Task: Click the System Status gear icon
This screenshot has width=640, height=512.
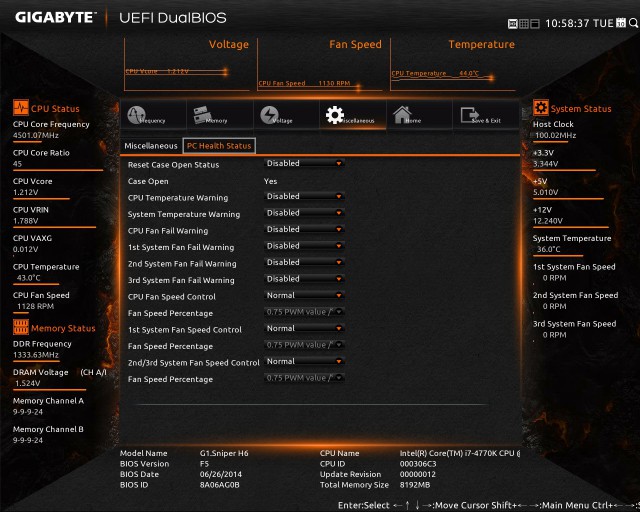Action: pyautogui.click(x=541, y=108)
